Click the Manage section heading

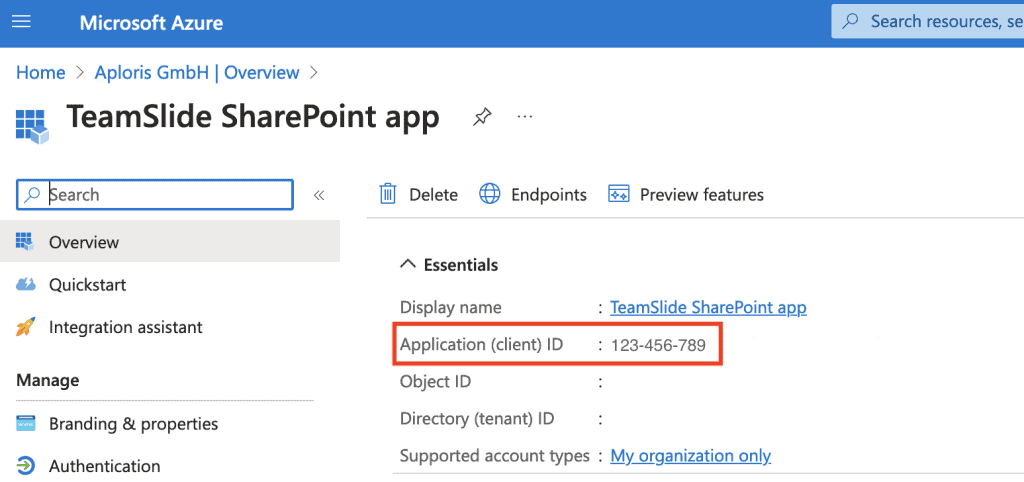(48, 380)
